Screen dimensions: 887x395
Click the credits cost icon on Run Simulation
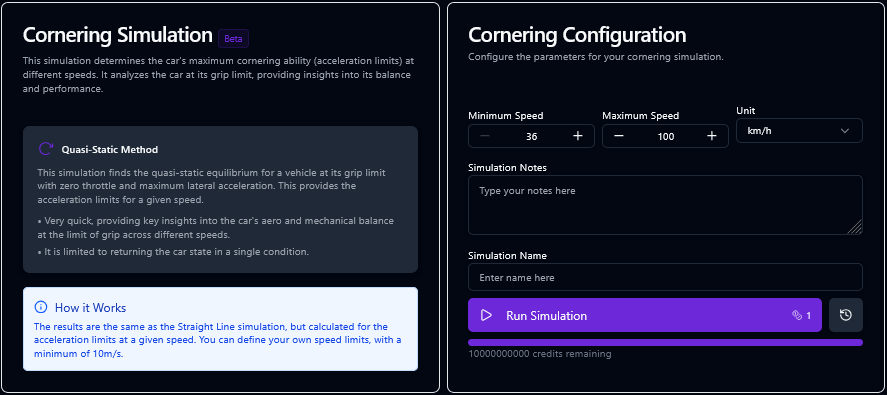(797, 315)
